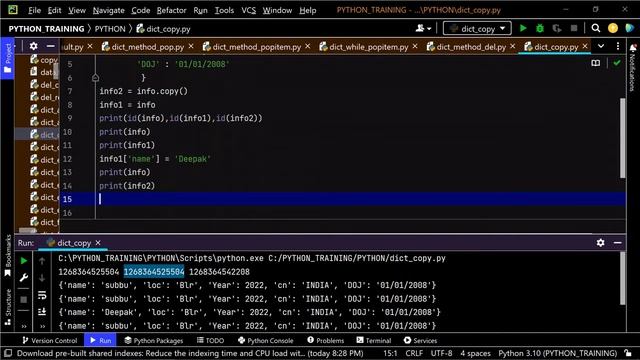Open the Problems tool window
Screen dimensions: 640x360
pos(326,340)
